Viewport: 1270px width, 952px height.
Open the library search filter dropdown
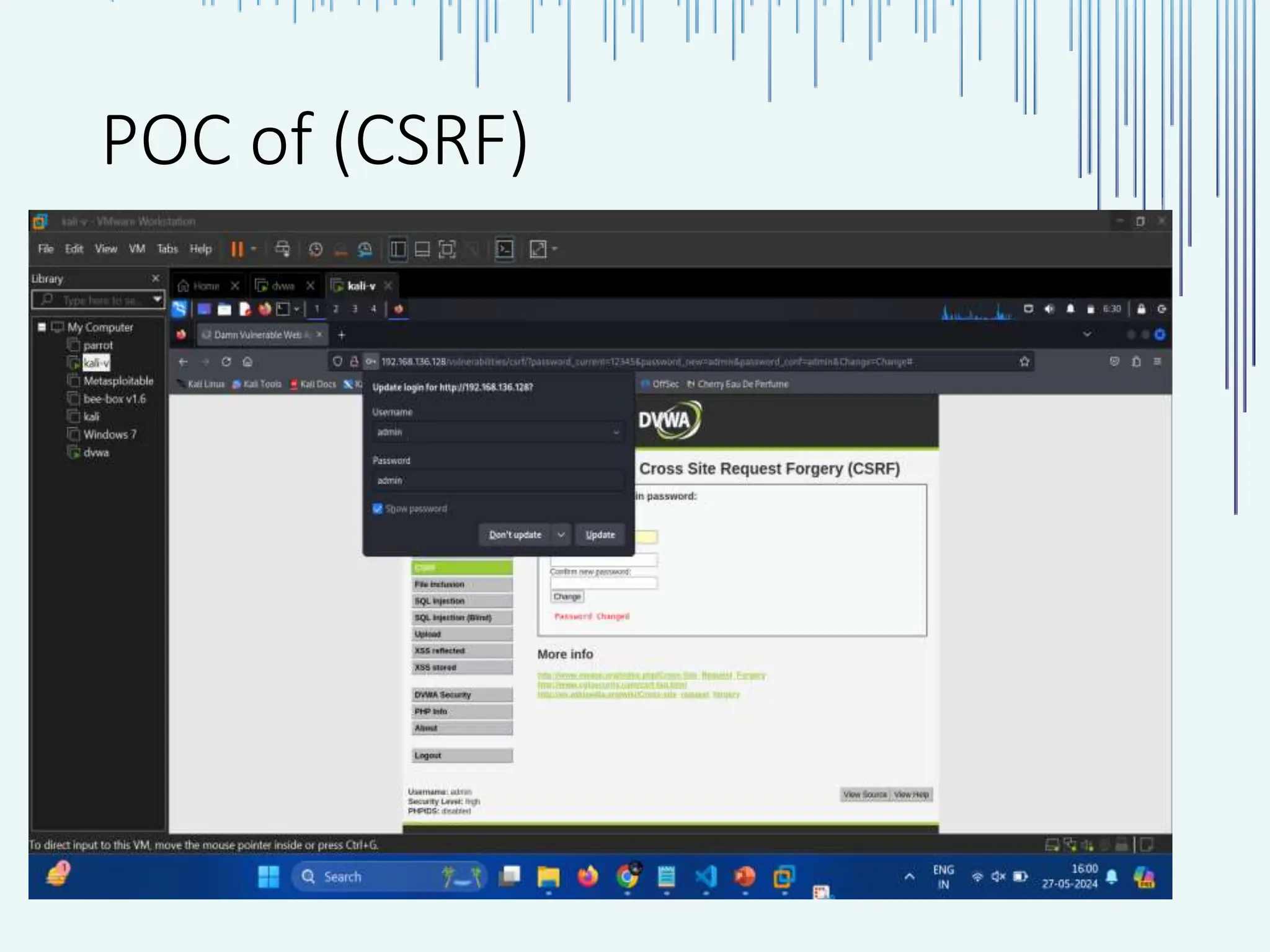158,300
